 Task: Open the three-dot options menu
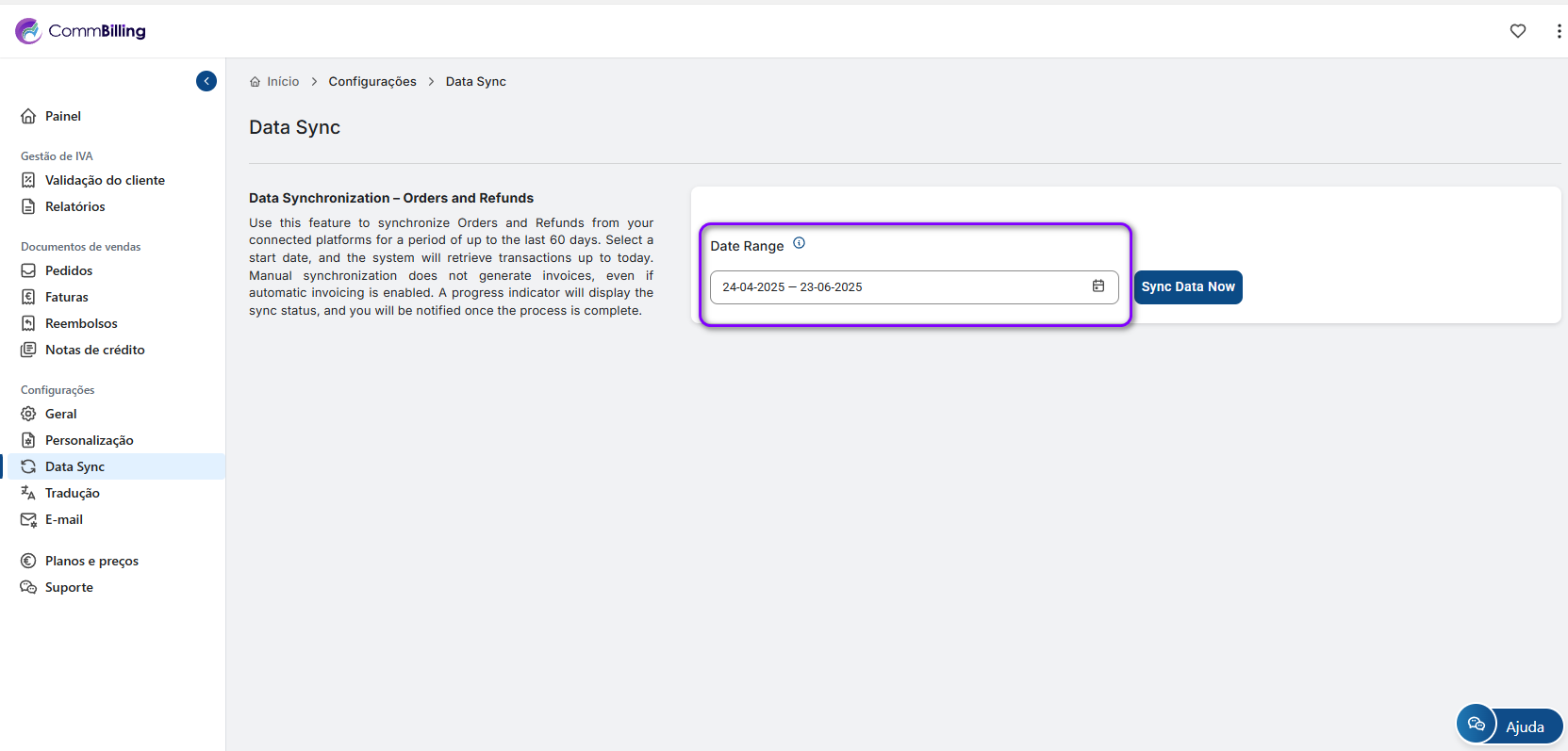coord(1558,31)
